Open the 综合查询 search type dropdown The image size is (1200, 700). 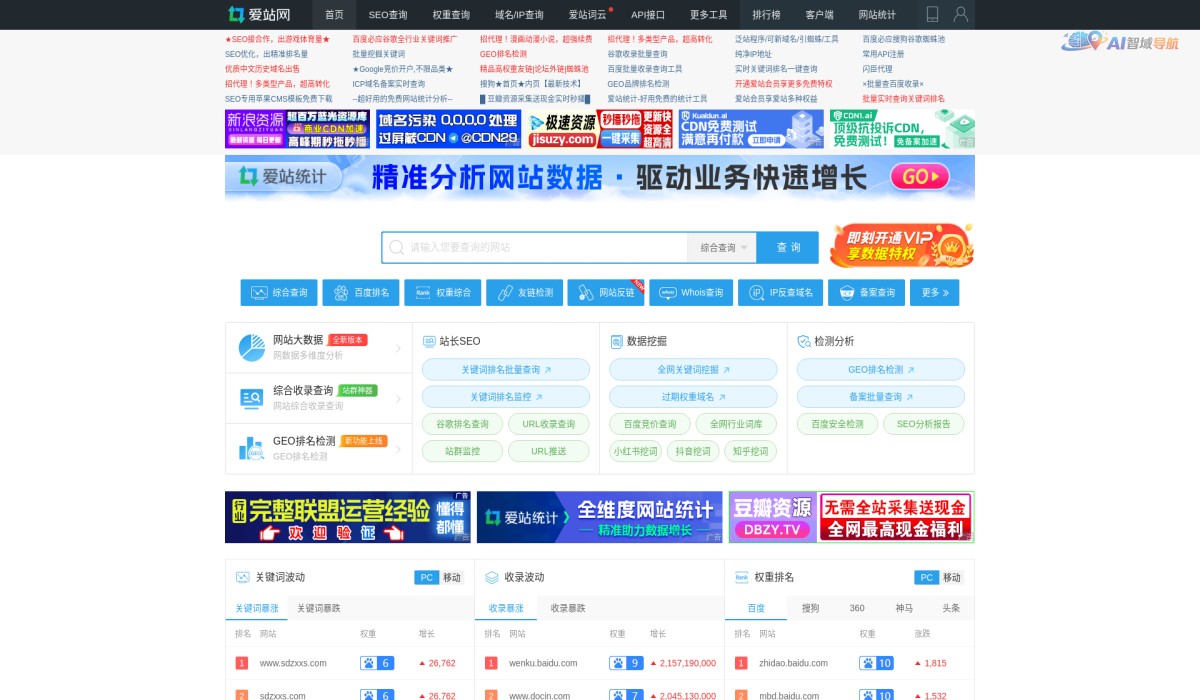coord(722,247)
